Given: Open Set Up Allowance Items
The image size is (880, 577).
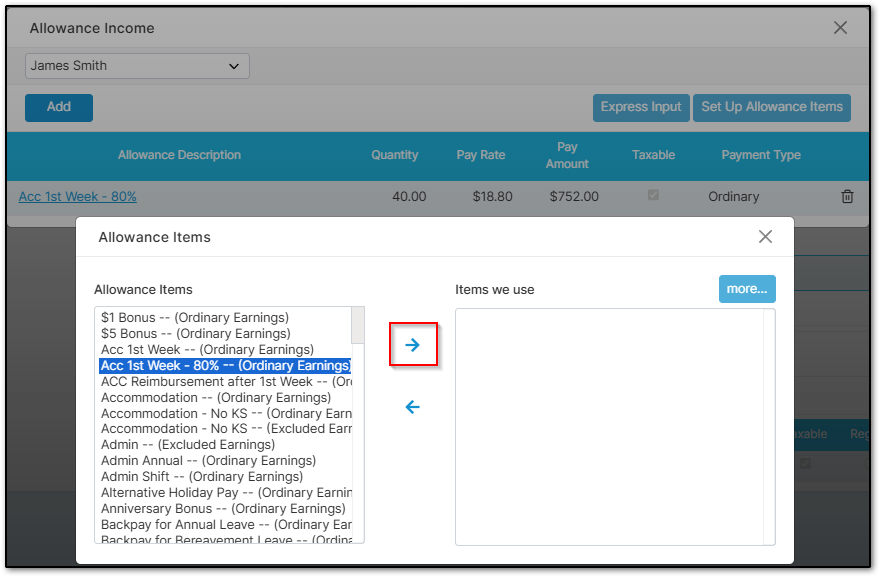Looking at the screenshot, I should pyautogui.click(x=772, y=107).
